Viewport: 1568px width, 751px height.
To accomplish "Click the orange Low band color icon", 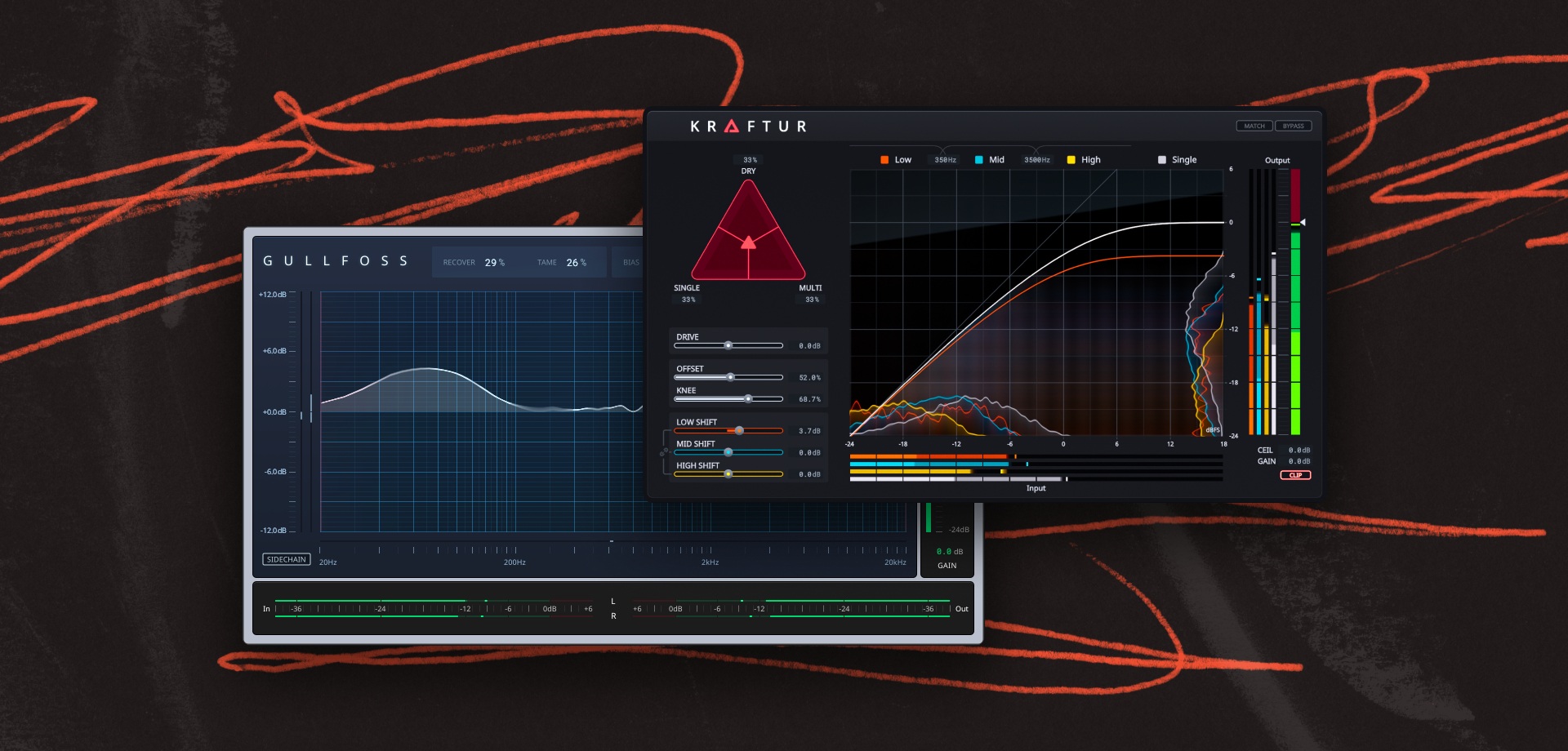I will [884, 159].
